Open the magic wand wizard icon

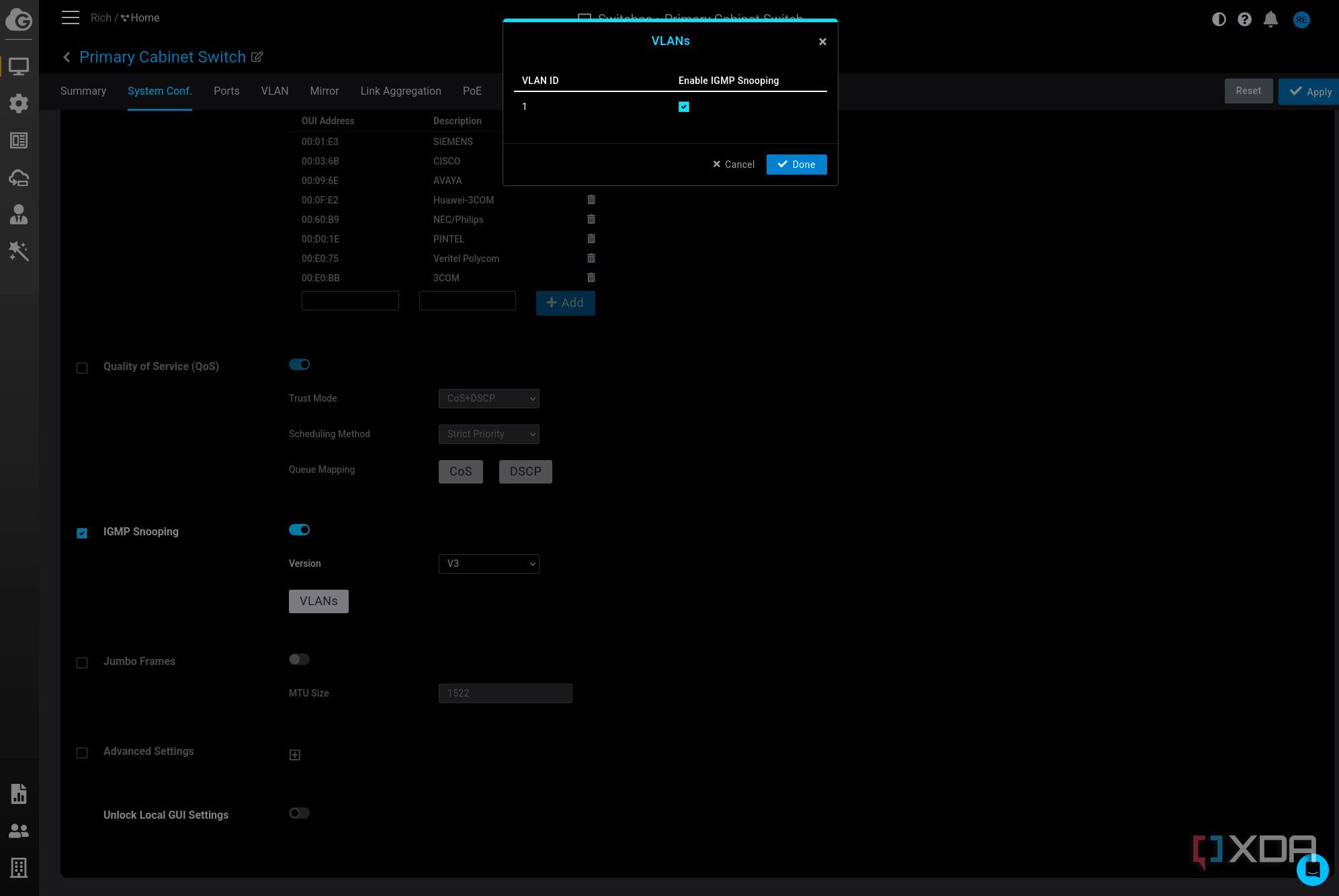coord(19,251)
